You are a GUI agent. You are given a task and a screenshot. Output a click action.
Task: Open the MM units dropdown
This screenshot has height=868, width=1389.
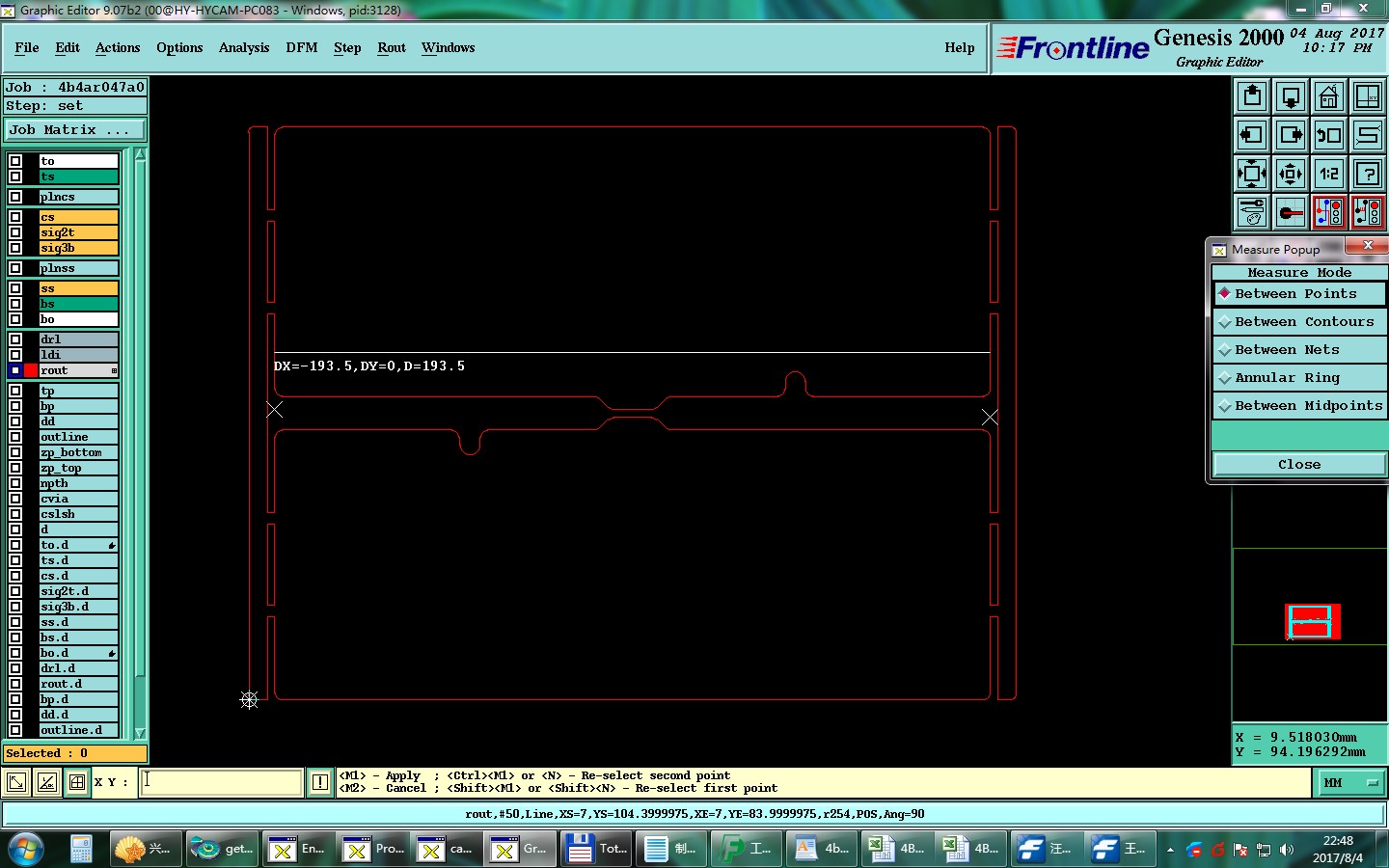click(x=1351, y=782)
